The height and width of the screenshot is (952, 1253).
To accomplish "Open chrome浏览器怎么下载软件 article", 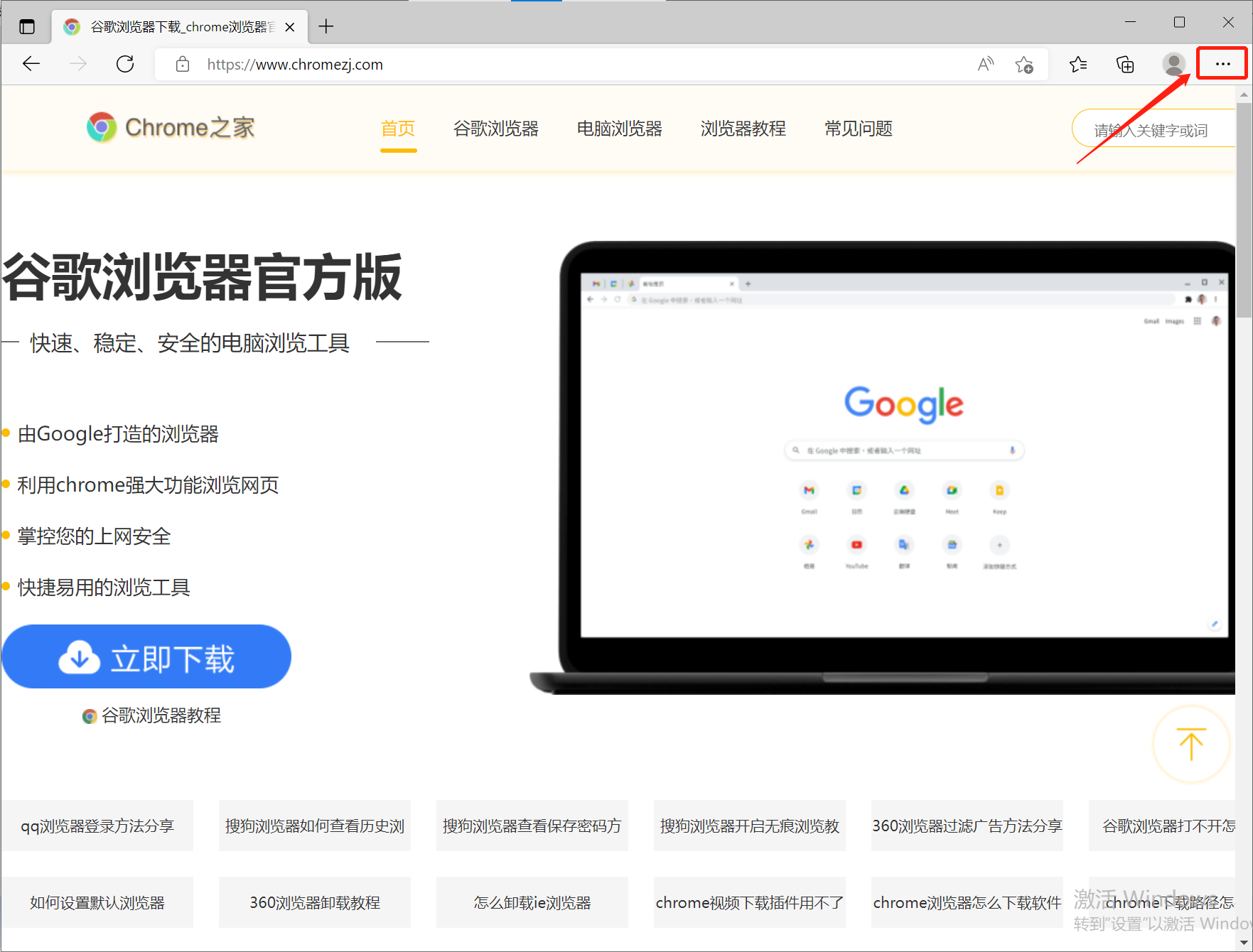I will [x=967, y=902].
